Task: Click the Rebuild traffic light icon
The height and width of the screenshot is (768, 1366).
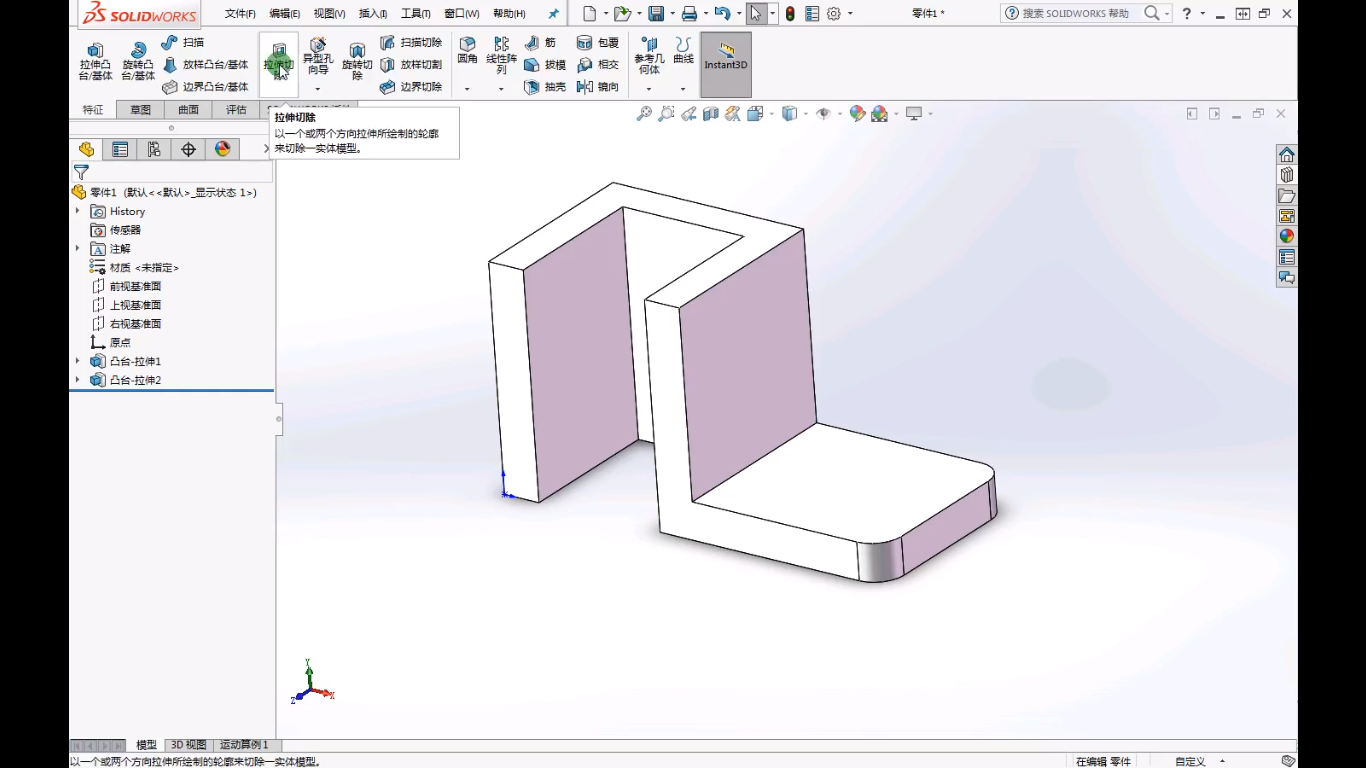Action: [790, 13]
